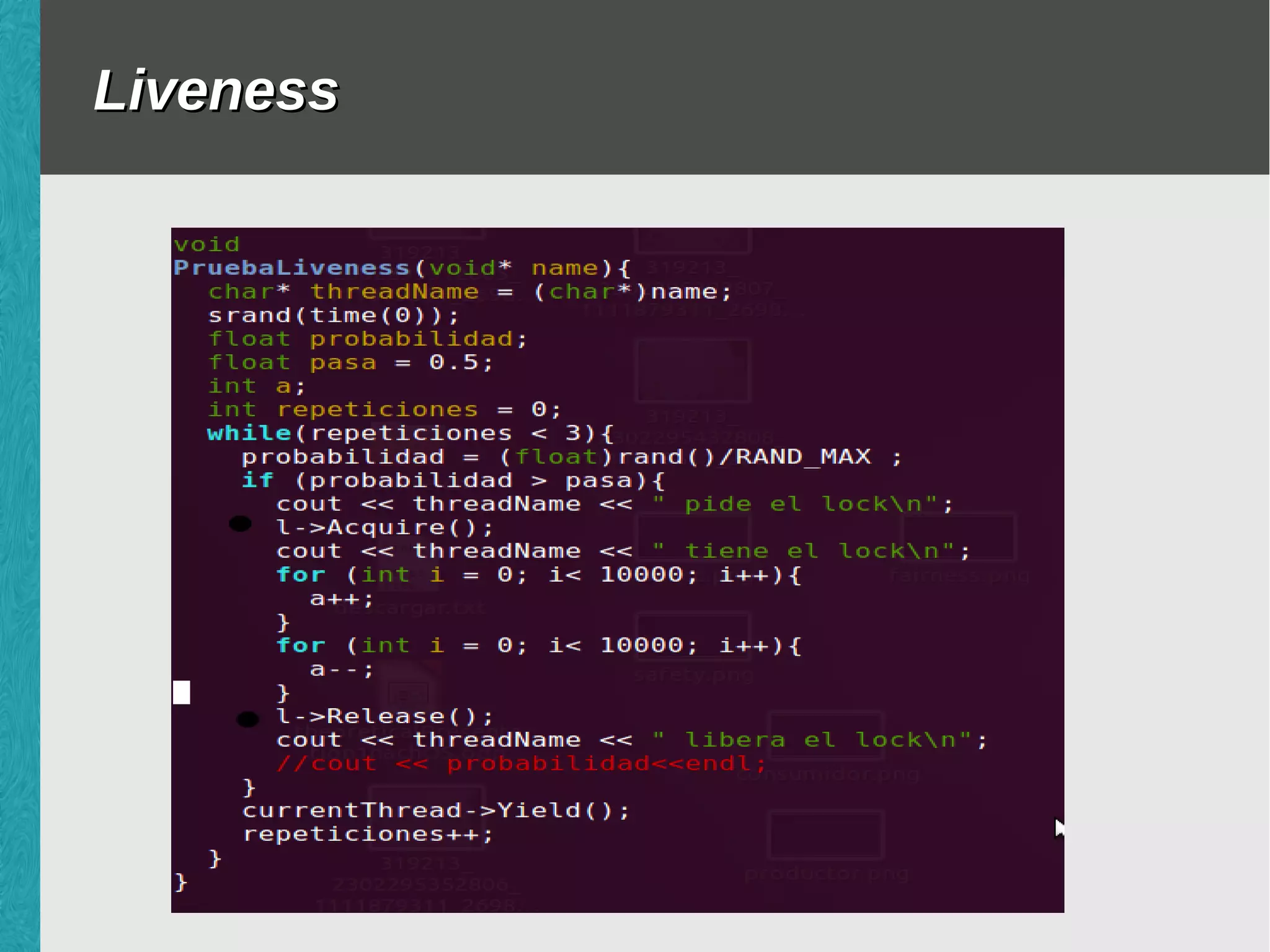The width and height of the screenshot is (1270, 952).
Task: Click the 'probabilidad = (float)rand()/RAND_MAX ;' line
Action: [x=571, y=456]
